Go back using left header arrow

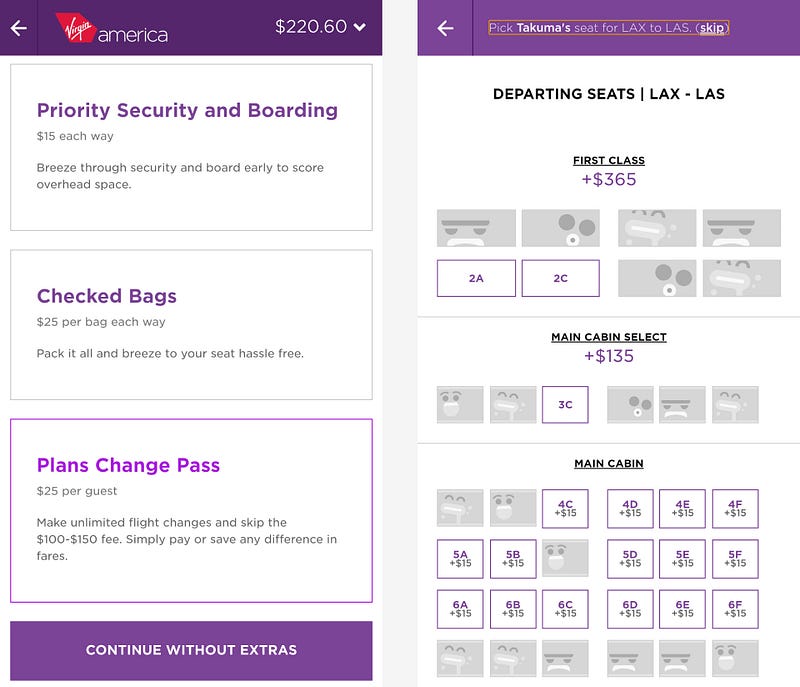[x=18, y=28]
